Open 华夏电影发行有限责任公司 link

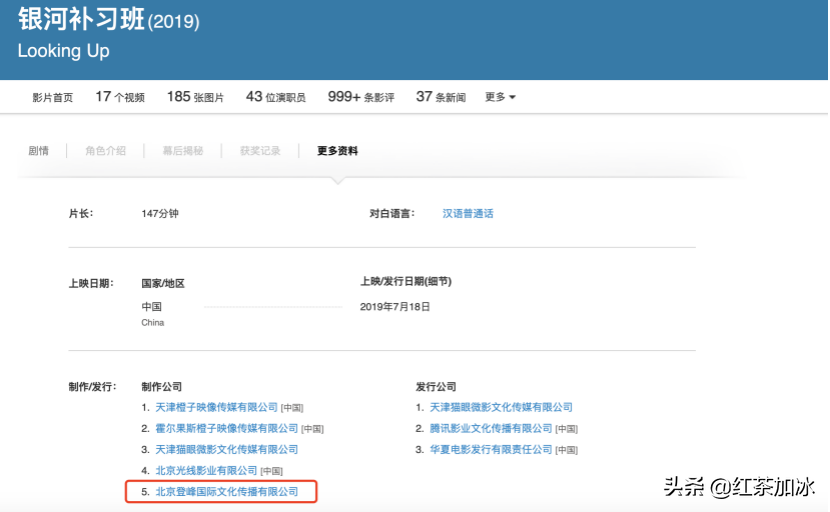click(491, 450)
